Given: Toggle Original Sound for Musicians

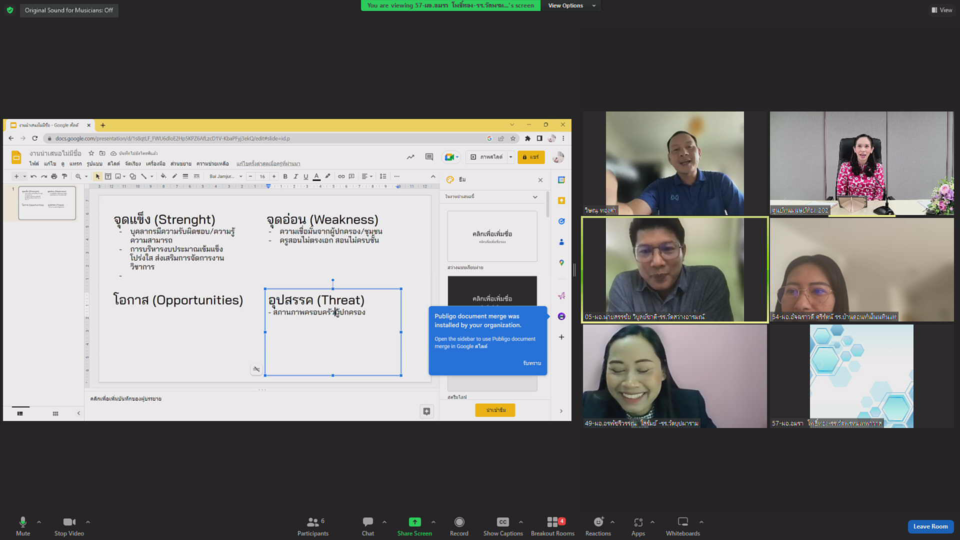Looking at the screenshot, I should point(69,10).
